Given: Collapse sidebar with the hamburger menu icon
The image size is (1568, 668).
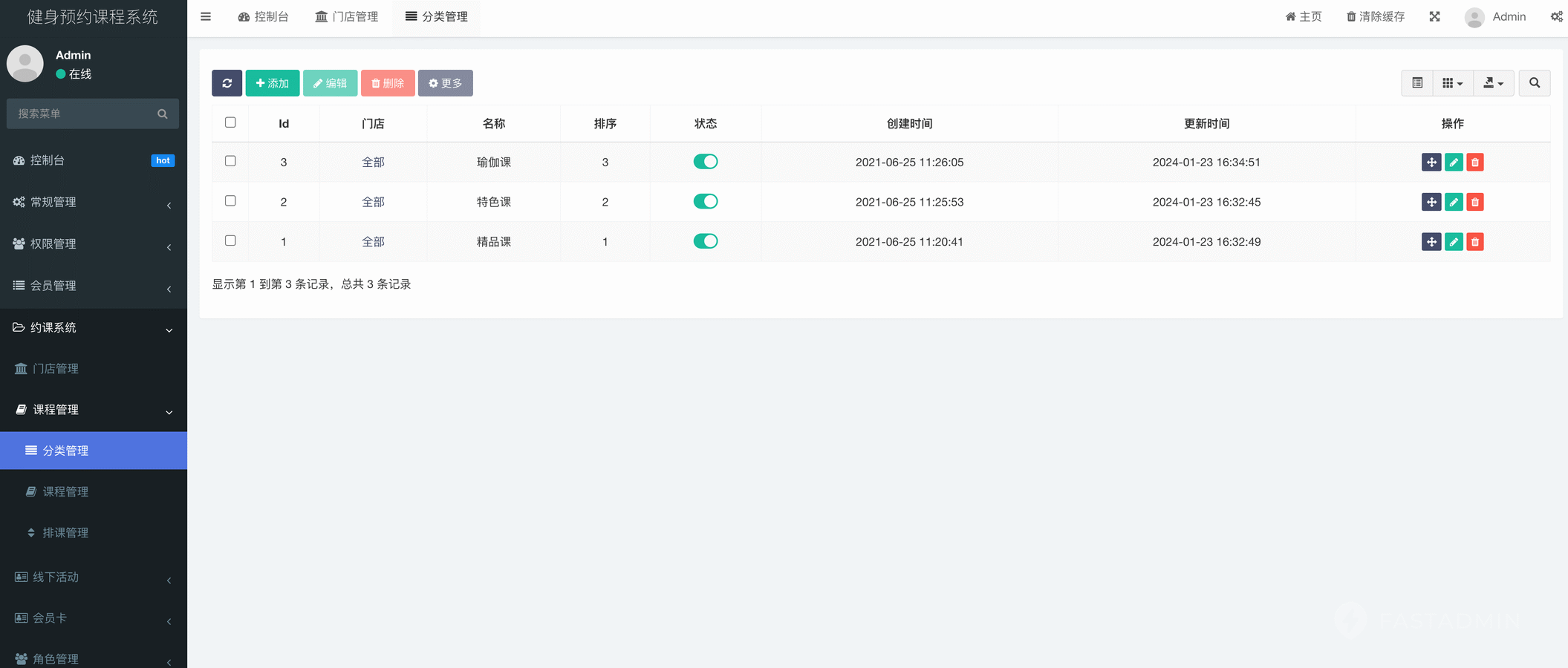Looking at the screenshot, I should click(x=206, y=17).
